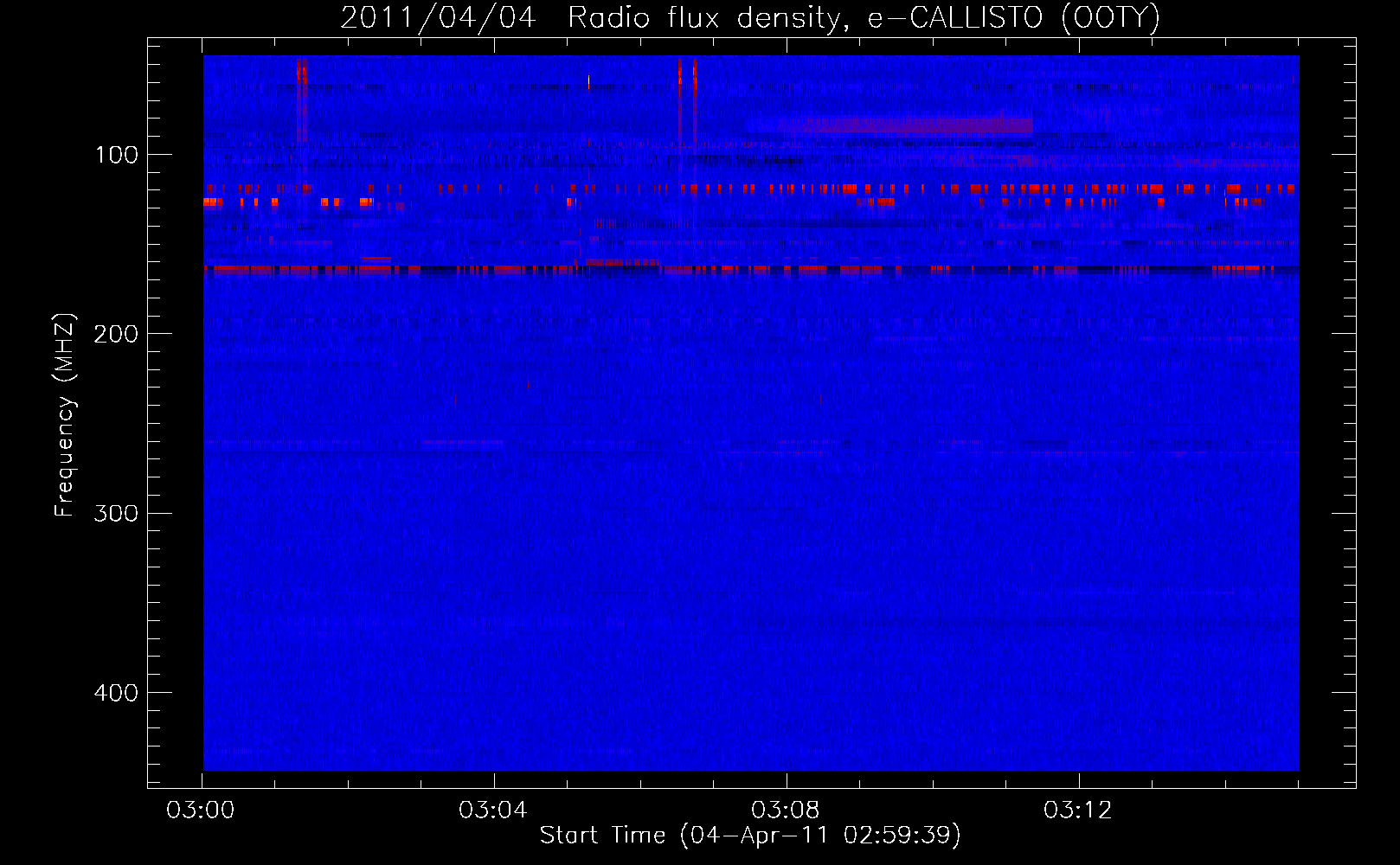Select the 03:04 time axis label
This screenshot has width=1400, height=865.
click(x=493, y=811)
